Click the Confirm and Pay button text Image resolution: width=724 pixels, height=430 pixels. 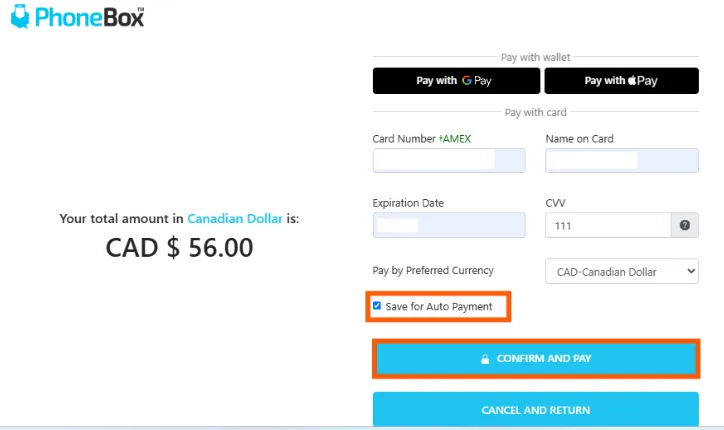pyautogui.click(x=544, y=358)
